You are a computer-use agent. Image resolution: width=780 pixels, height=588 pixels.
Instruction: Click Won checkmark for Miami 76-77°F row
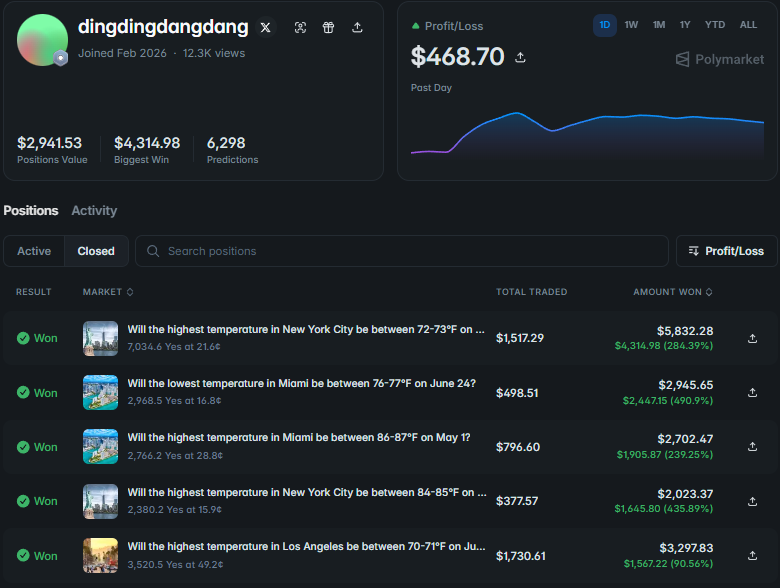23,392
